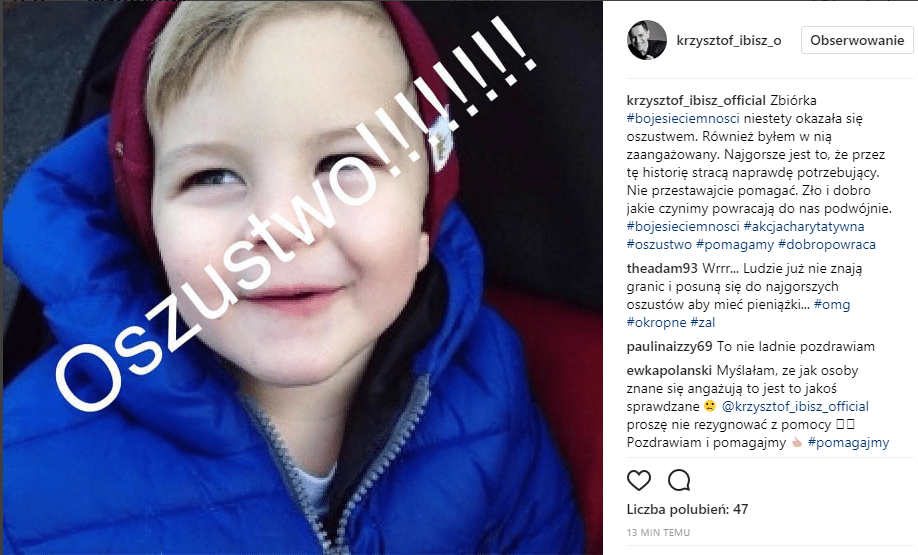This screenshot has height=555, width=918.
Task: Open the #pomagajmy hashtag
Action: coord(848,443)
